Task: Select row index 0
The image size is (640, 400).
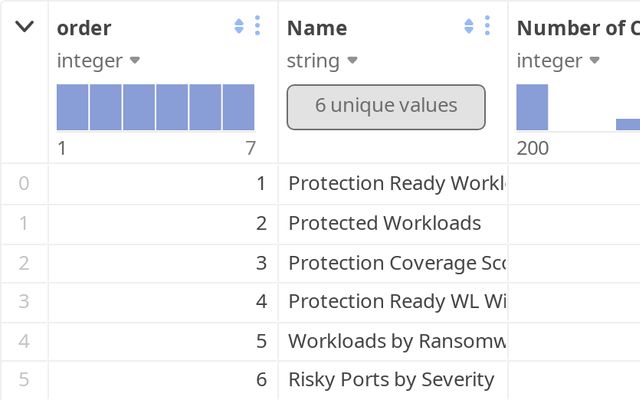Action: 24,183
